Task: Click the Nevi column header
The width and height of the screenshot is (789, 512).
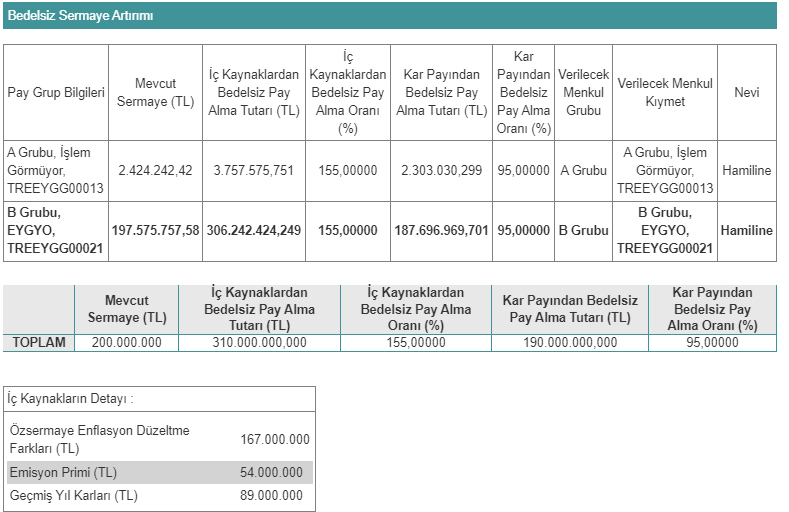Action: pyautogui.click(x=746, y=92)
